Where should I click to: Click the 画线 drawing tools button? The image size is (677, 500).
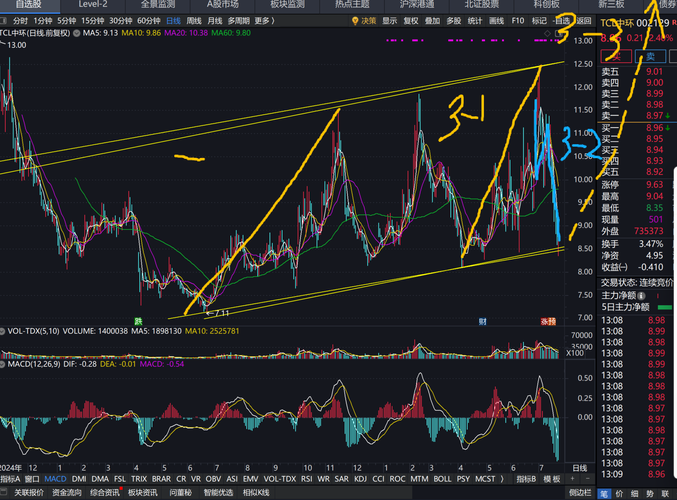[497, 21]
